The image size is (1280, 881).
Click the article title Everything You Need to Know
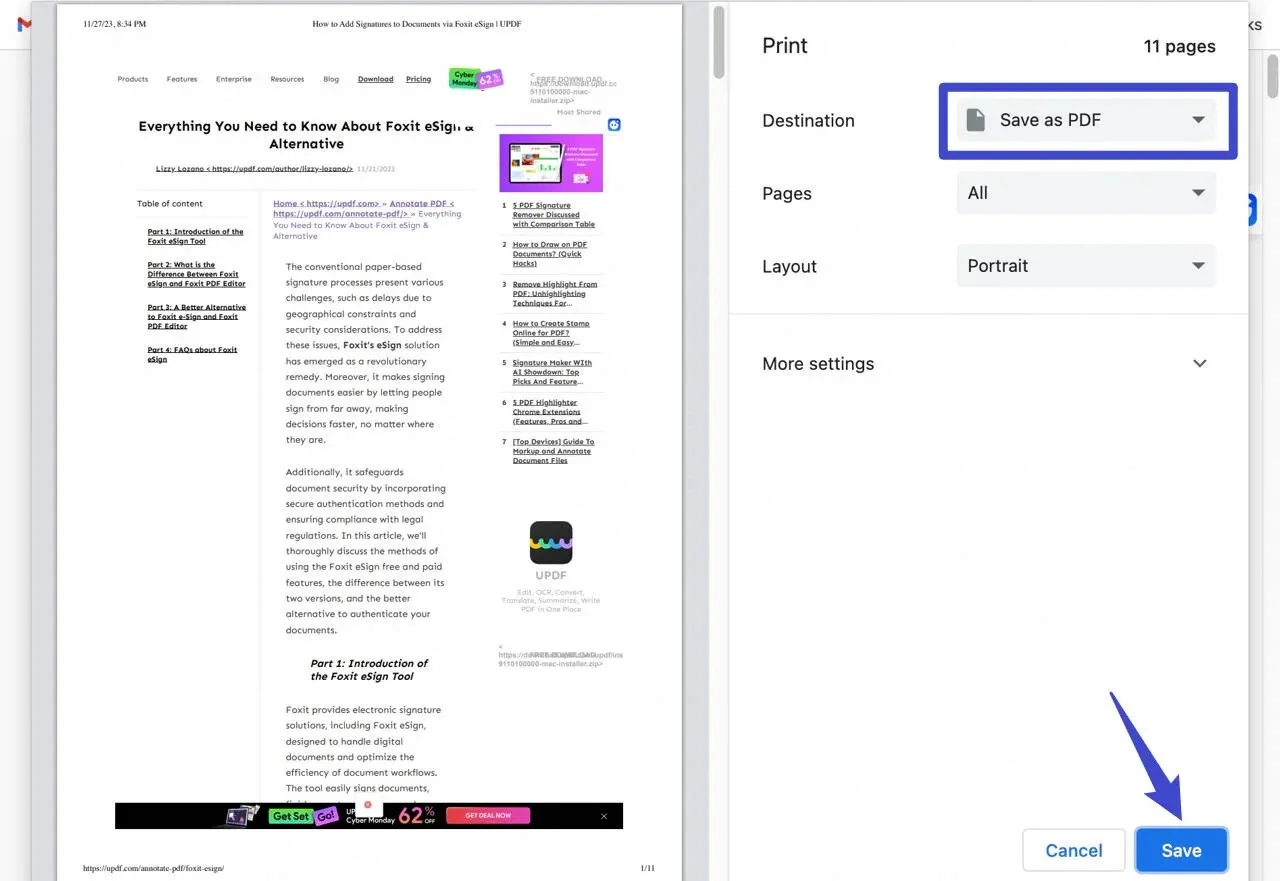306,135
